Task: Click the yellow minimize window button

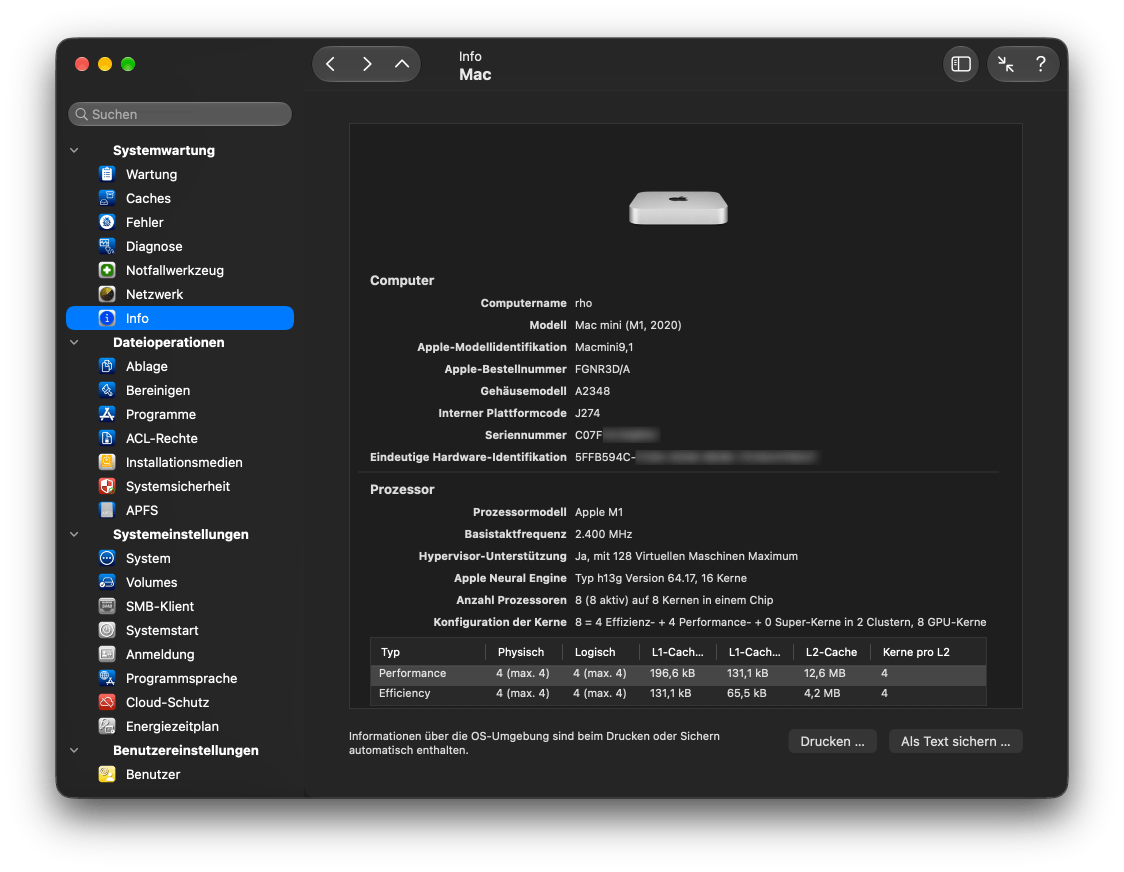Action: pyautogui.click(x=105, y=64)
